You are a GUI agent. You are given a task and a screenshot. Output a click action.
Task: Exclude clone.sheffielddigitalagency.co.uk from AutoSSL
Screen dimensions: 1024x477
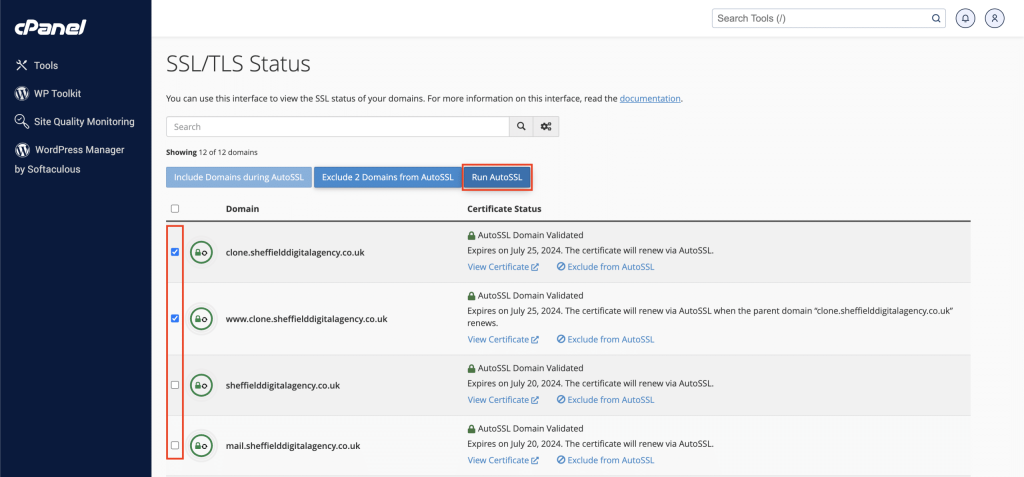[x=605, y=267]
